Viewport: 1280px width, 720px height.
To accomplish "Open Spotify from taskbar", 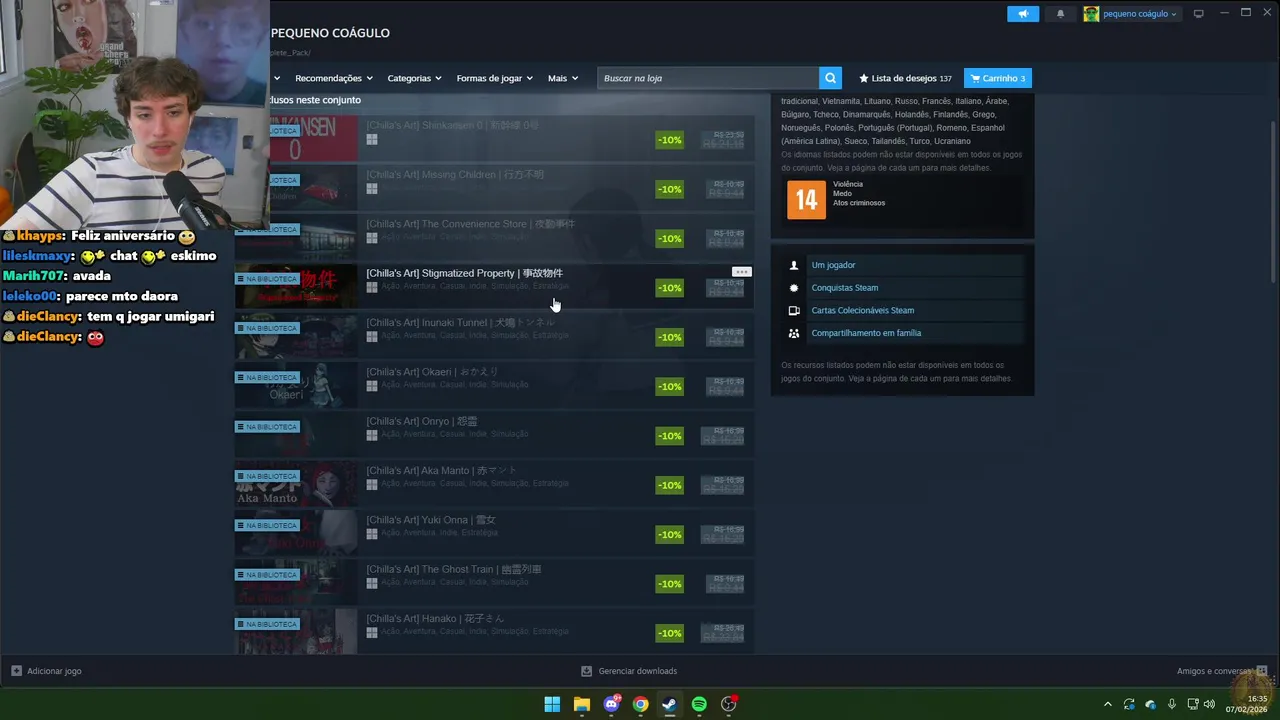I will pyautogui.click(x=699, y=704).
